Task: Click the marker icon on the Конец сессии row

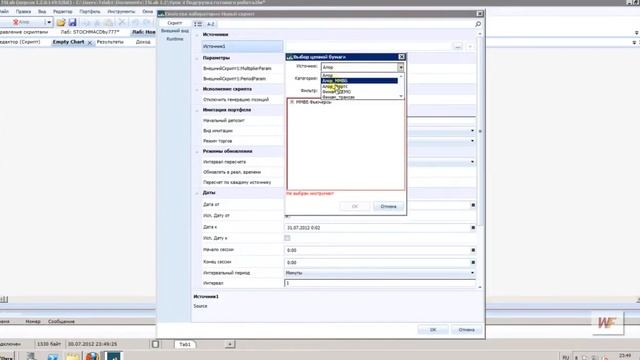Action: pos(473,262)
